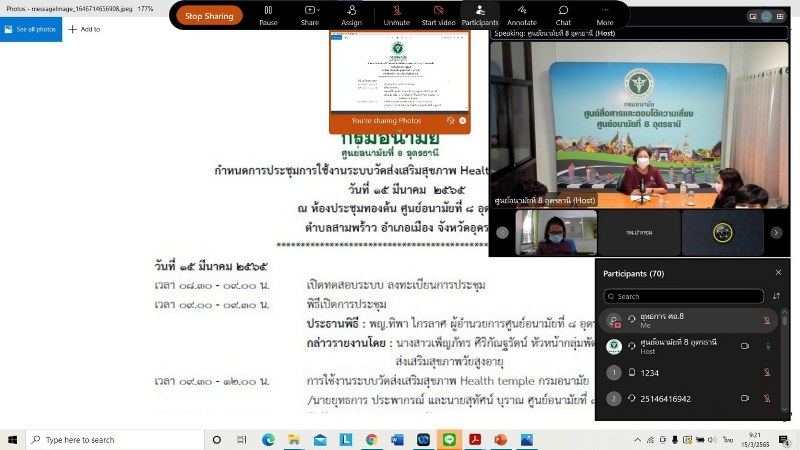Open the Annotate tool

521,15
